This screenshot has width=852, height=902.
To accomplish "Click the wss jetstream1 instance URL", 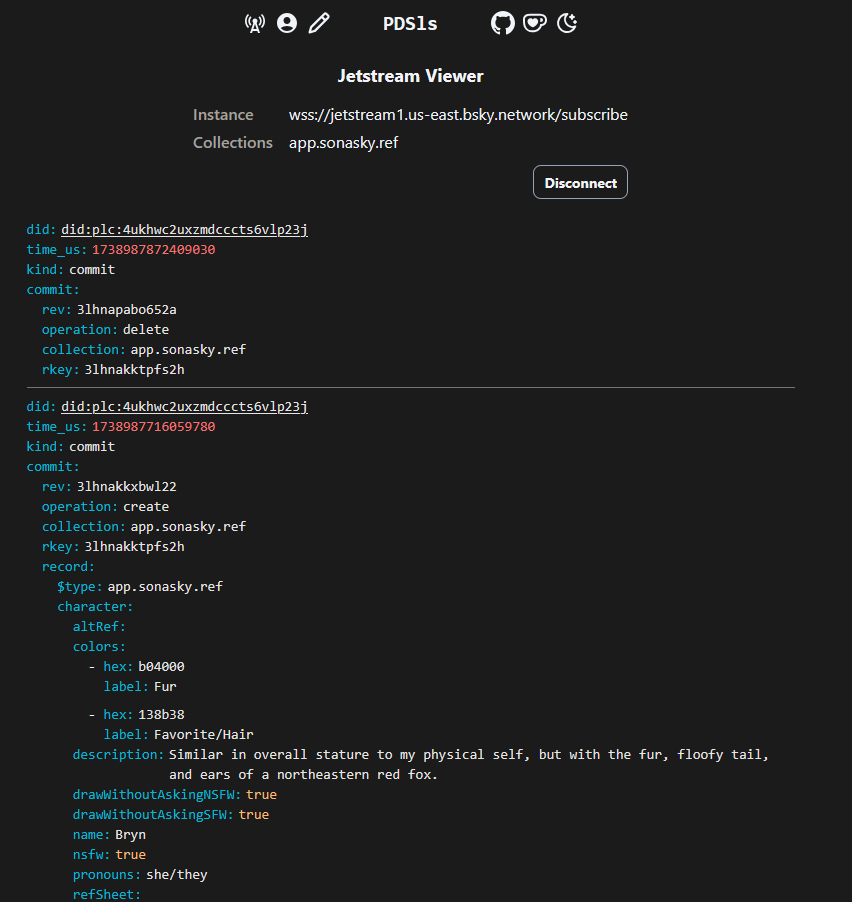I will [x=458, y=115].
